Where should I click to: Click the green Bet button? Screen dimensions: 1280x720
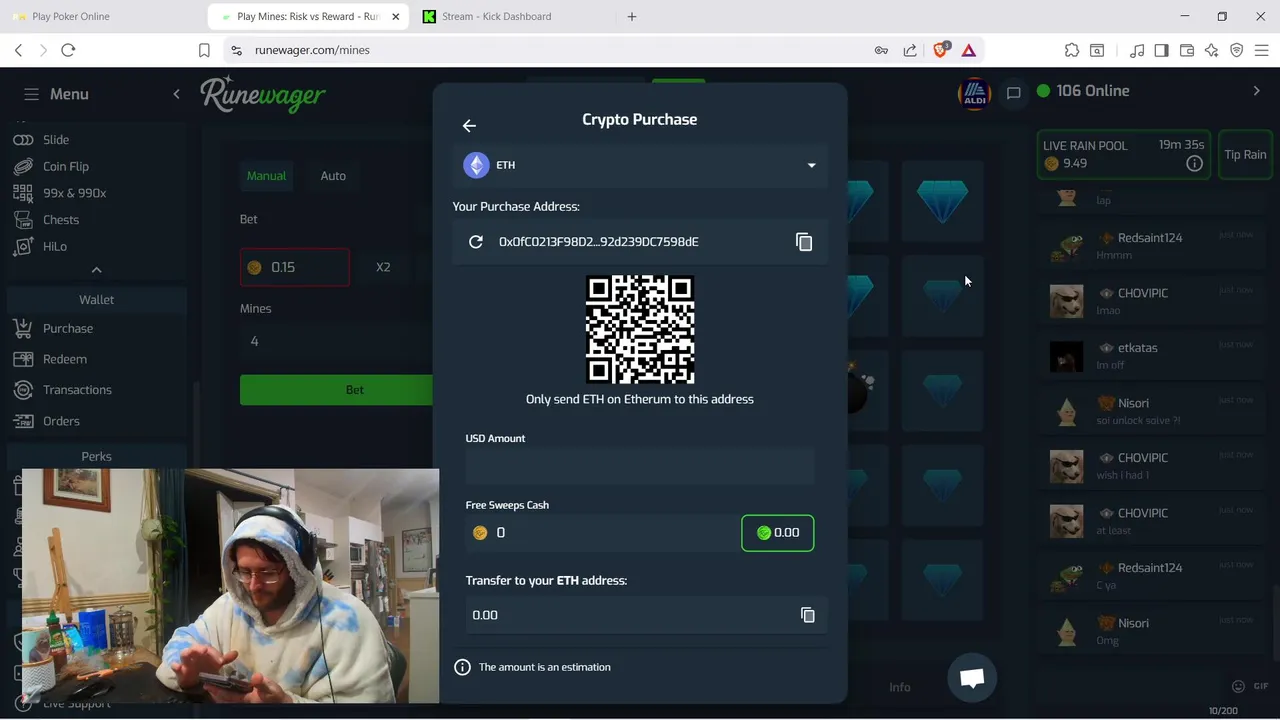pos(337,390)
